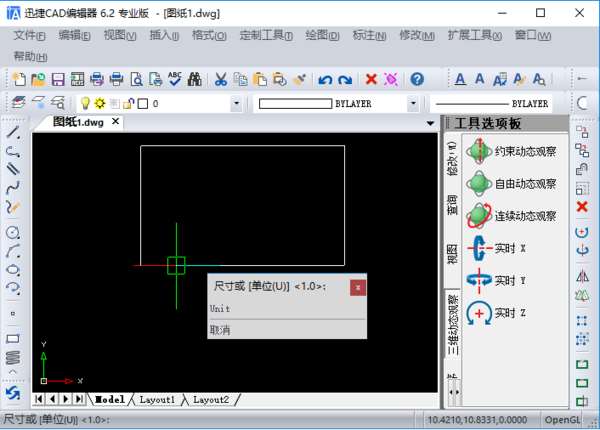Open Find with the binoculars icon
Viewport: 600px width, 430px height.
pyautogui.click(x=194, y=79)
